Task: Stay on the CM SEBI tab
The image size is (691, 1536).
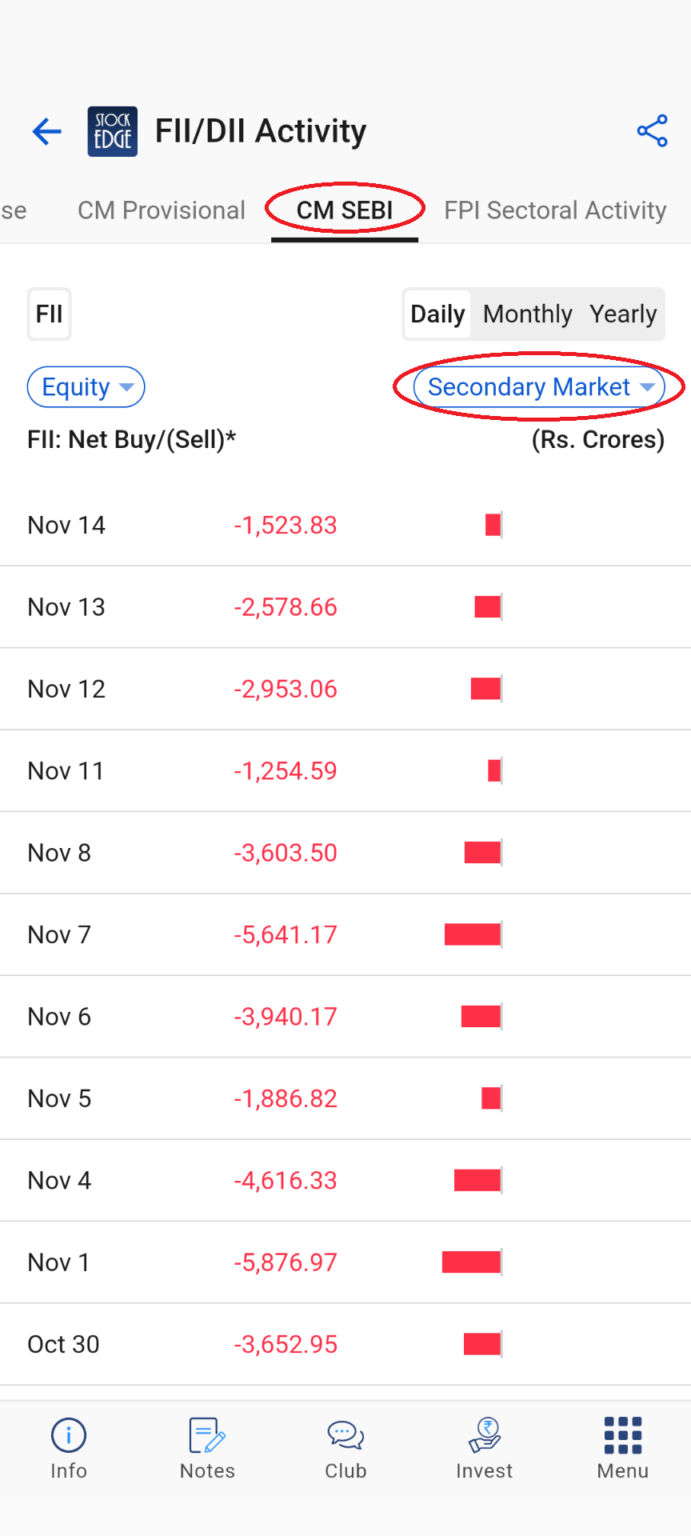Action: [x=344, y=211]
